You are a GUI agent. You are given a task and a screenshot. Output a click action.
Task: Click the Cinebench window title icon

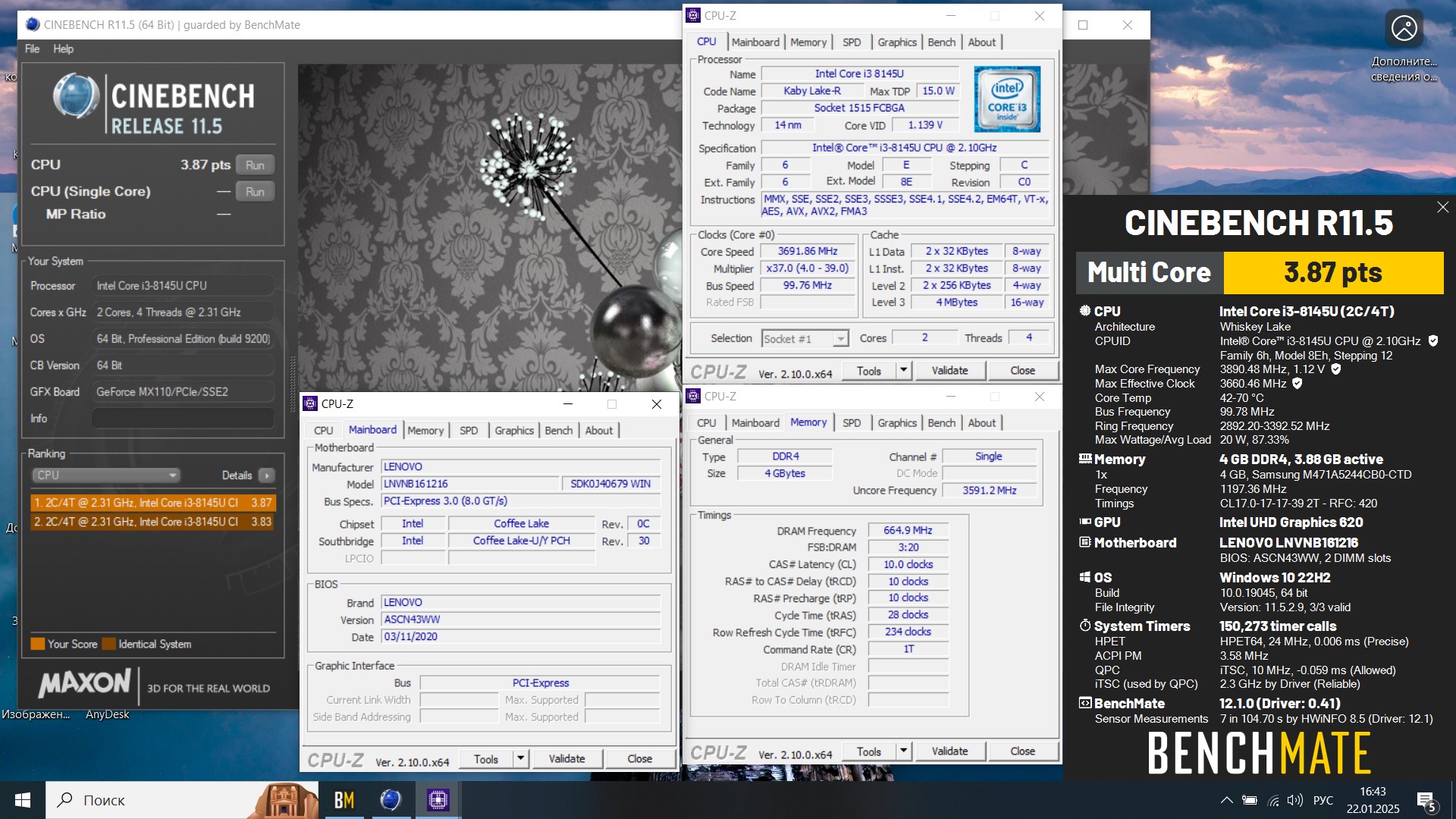pyautogui.click(x=33, y=25)
